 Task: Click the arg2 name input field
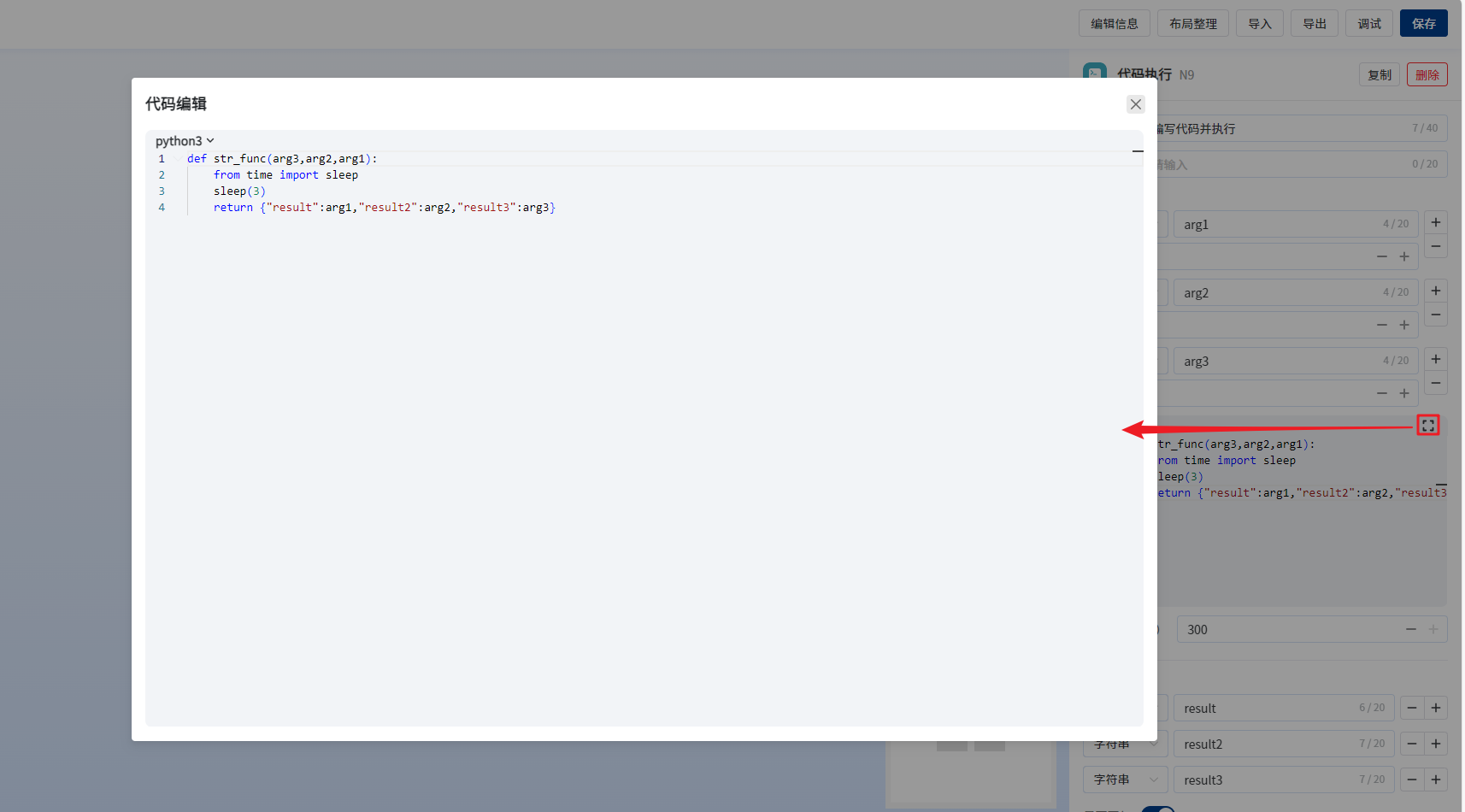coord(1278,292)
